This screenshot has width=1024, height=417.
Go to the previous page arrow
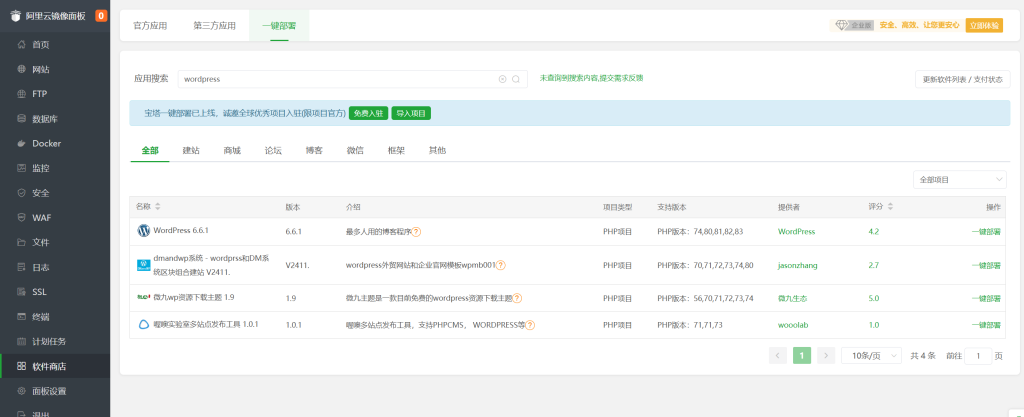click(x=778, y=356)
